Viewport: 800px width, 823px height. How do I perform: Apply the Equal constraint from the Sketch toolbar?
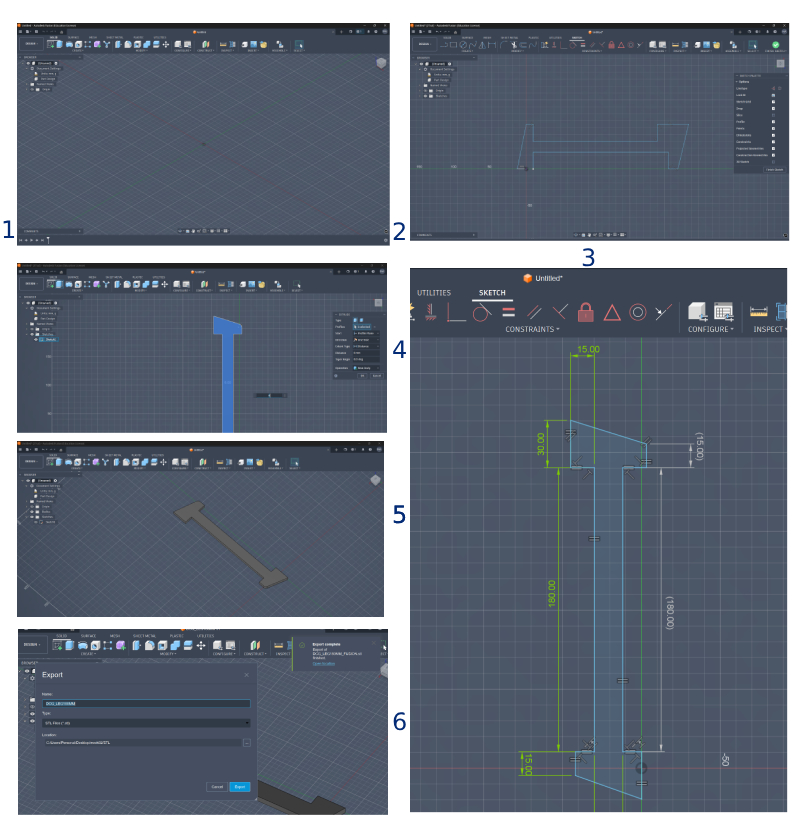click(x=508, y=312)
